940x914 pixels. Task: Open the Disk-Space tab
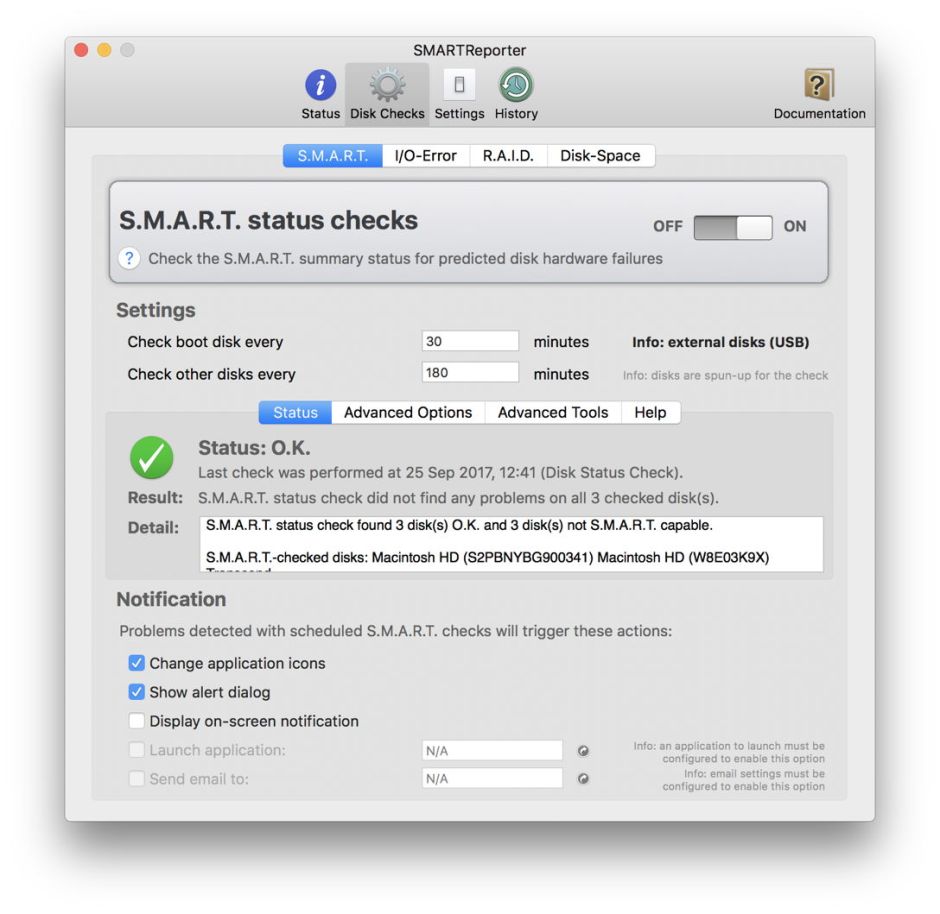pos(600,156)
